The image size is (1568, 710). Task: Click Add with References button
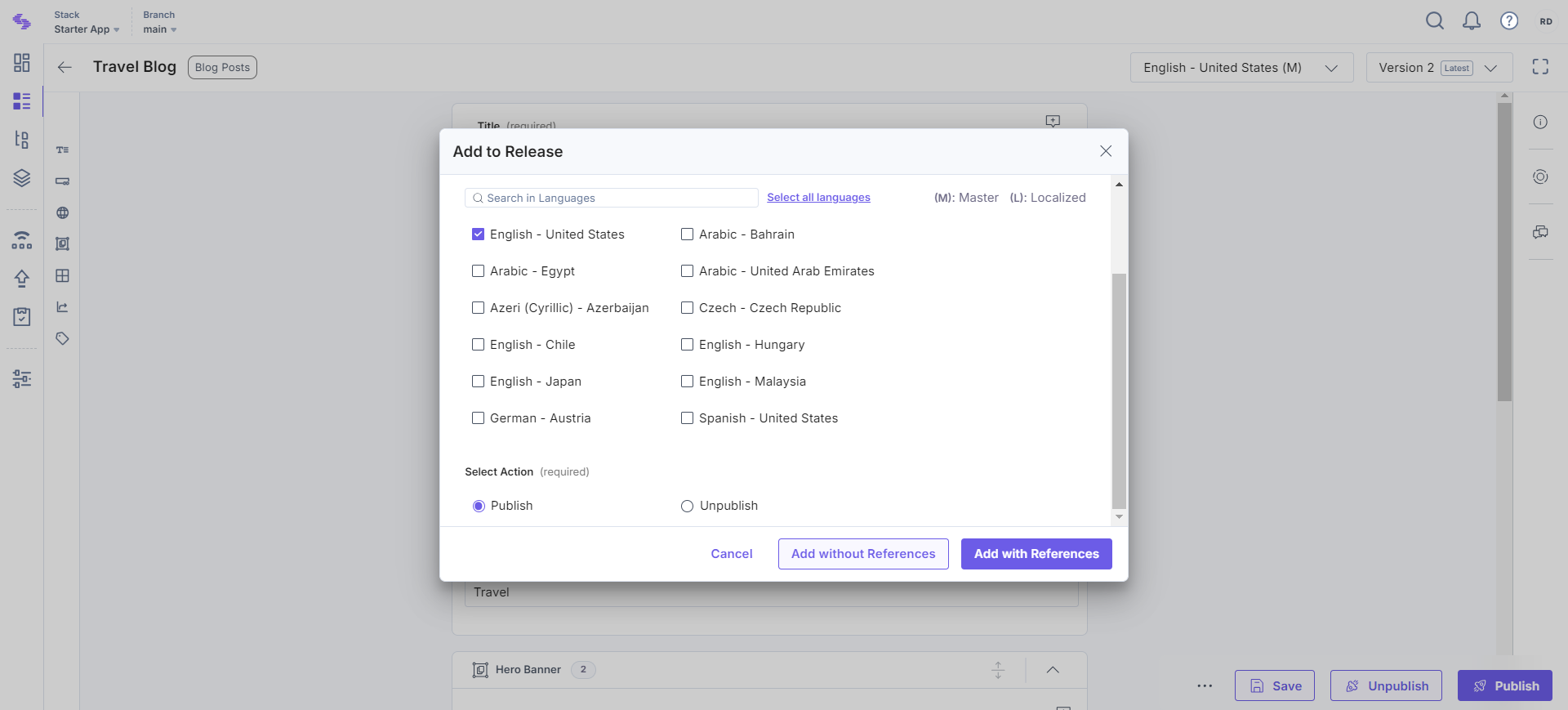[1036, 554]
